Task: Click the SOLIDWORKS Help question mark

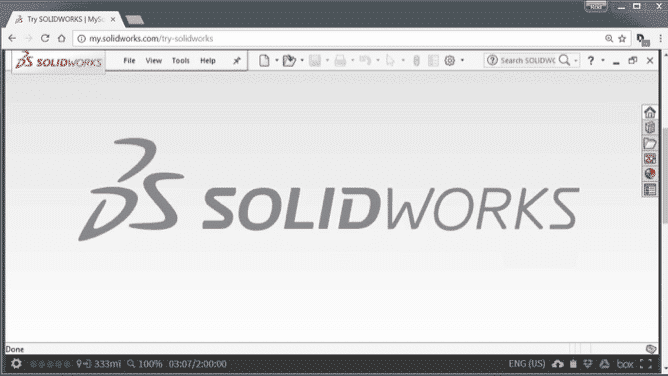Action: click(590, 60)
